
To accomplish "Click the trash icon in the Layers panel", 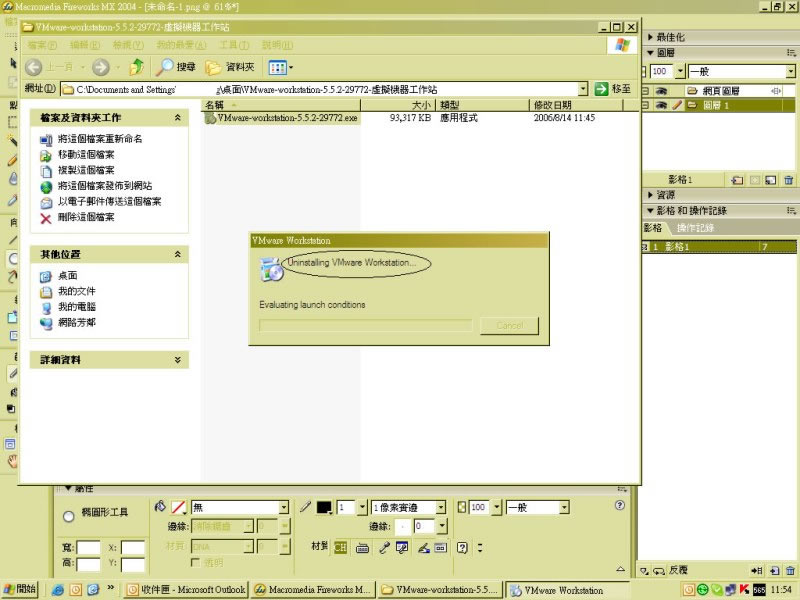I will point(788,180).
